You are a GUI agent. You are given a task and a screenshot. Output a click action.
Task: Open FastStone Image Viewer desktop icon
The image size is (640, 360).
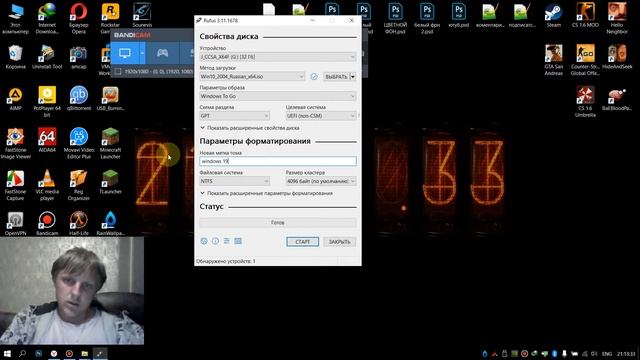point(15,143)
